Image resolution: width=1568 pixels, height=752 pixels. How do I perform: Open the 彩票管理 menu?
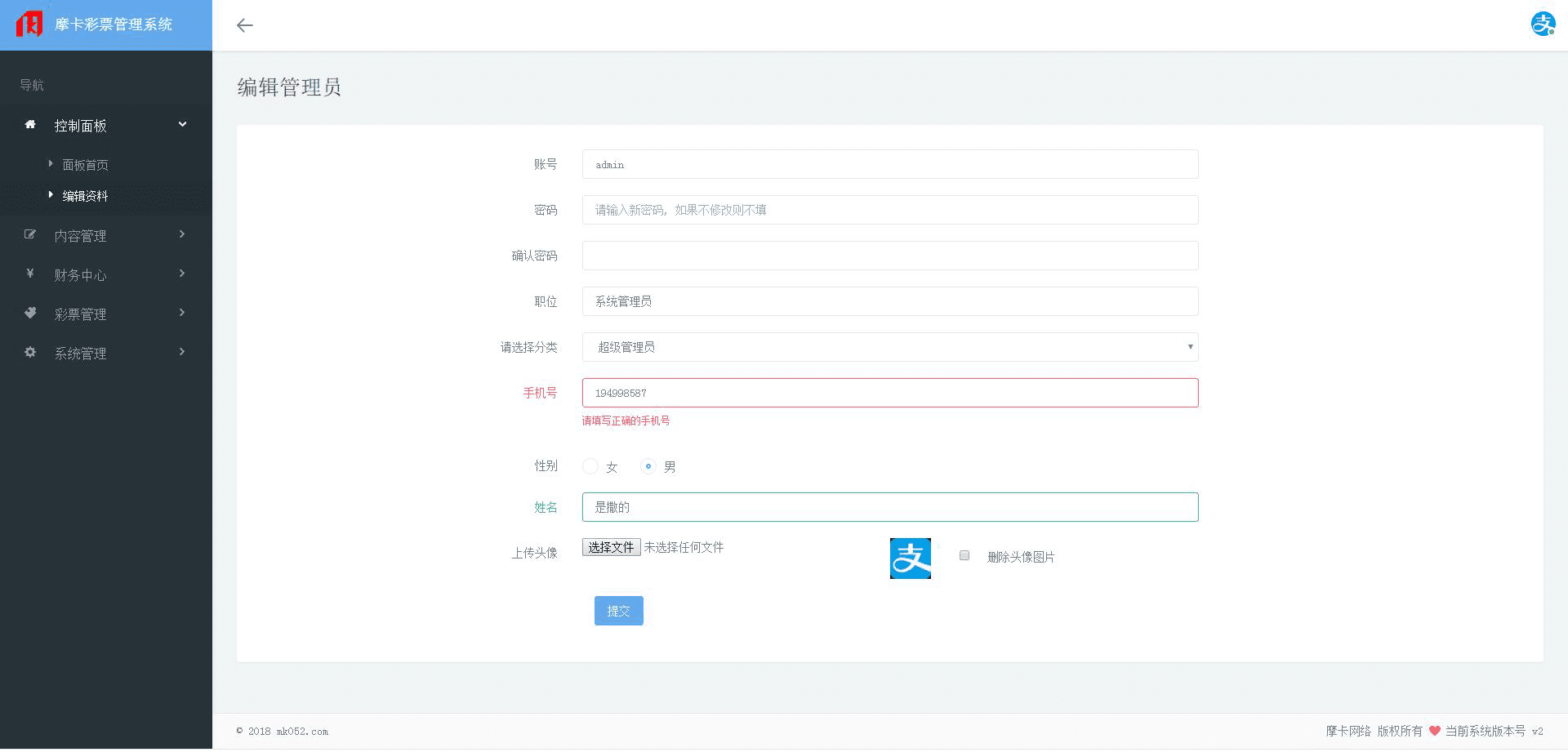coord(106,314)
